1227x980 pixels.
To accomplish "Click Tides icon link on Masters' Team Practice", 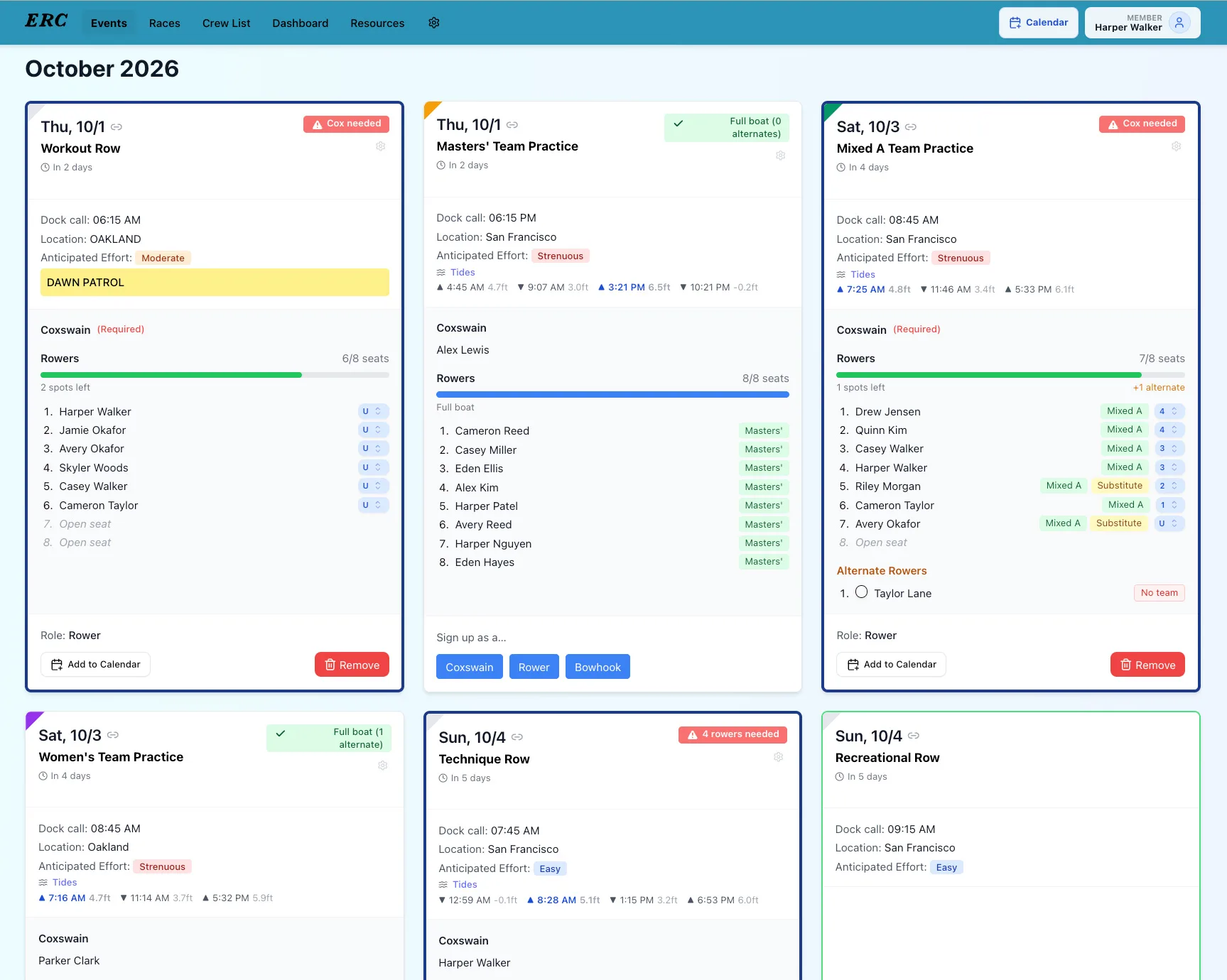I will (x=456, y=273).
